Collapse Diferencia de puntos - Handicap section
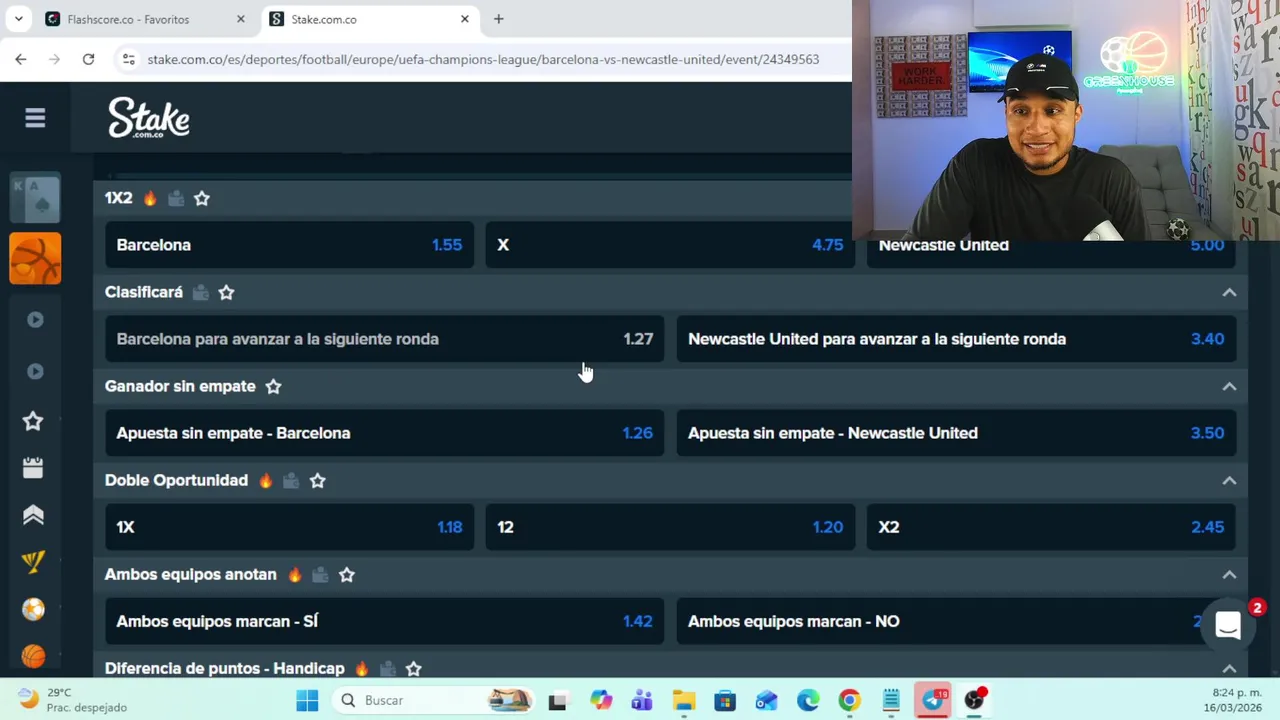Viewport: 1280px width, 720px height. 1229,668
